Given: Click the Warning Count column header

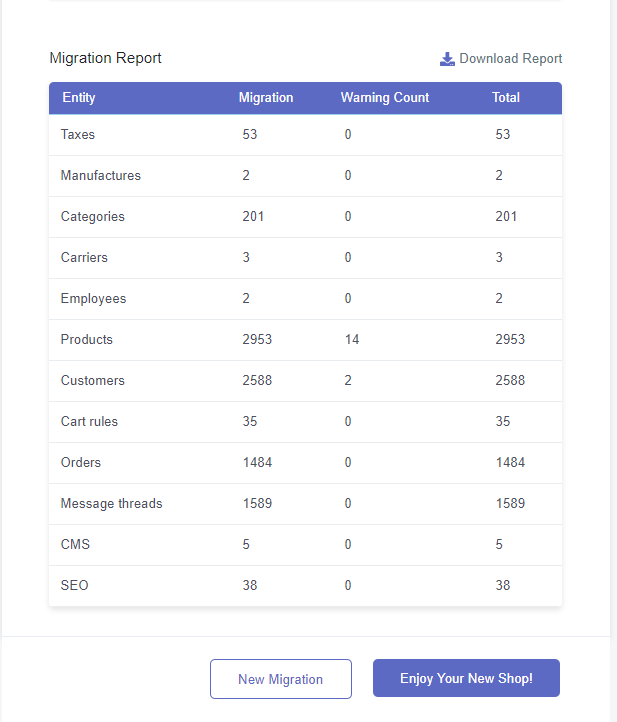Looking at the screenshot, I should pyautogui.click(x=385, y=98).
